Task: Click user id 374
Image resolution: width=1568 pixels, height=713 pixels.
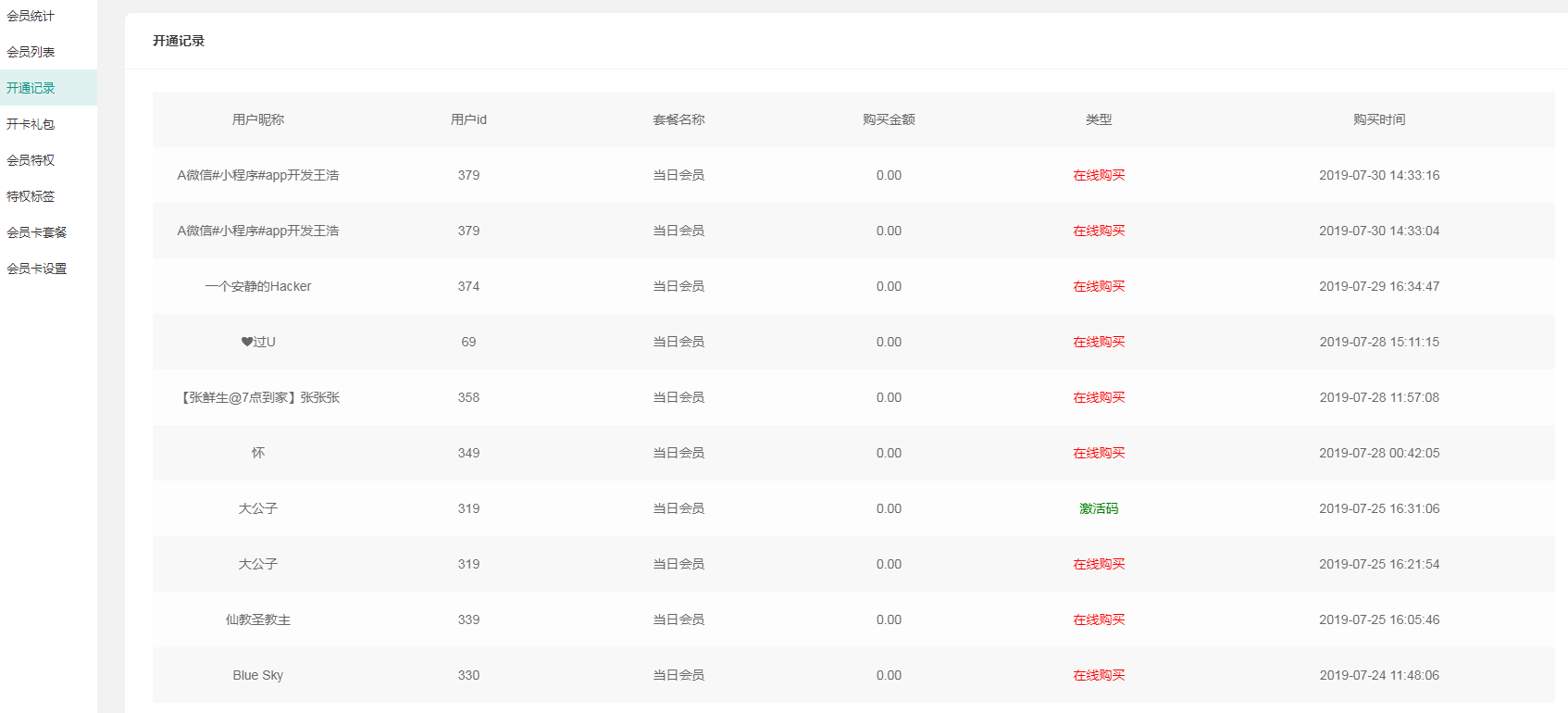Action: pyautogui.click(x=468, y=286)
